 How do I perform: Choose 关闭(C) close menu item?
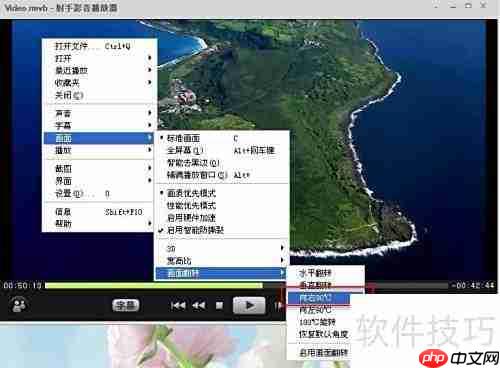(x=99, y=95)
